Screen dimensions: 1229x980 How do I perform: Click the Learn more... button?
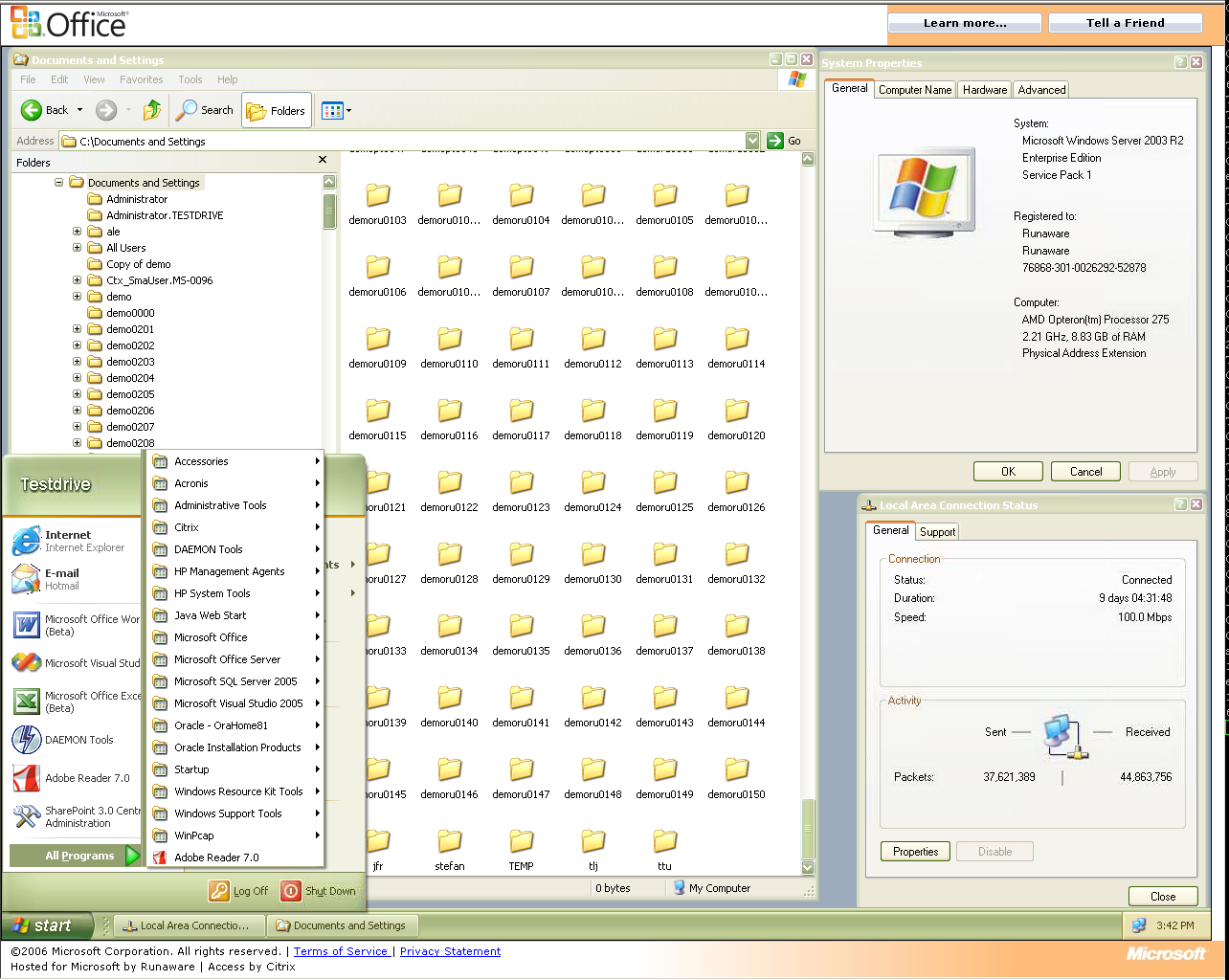tap(965, 23)
